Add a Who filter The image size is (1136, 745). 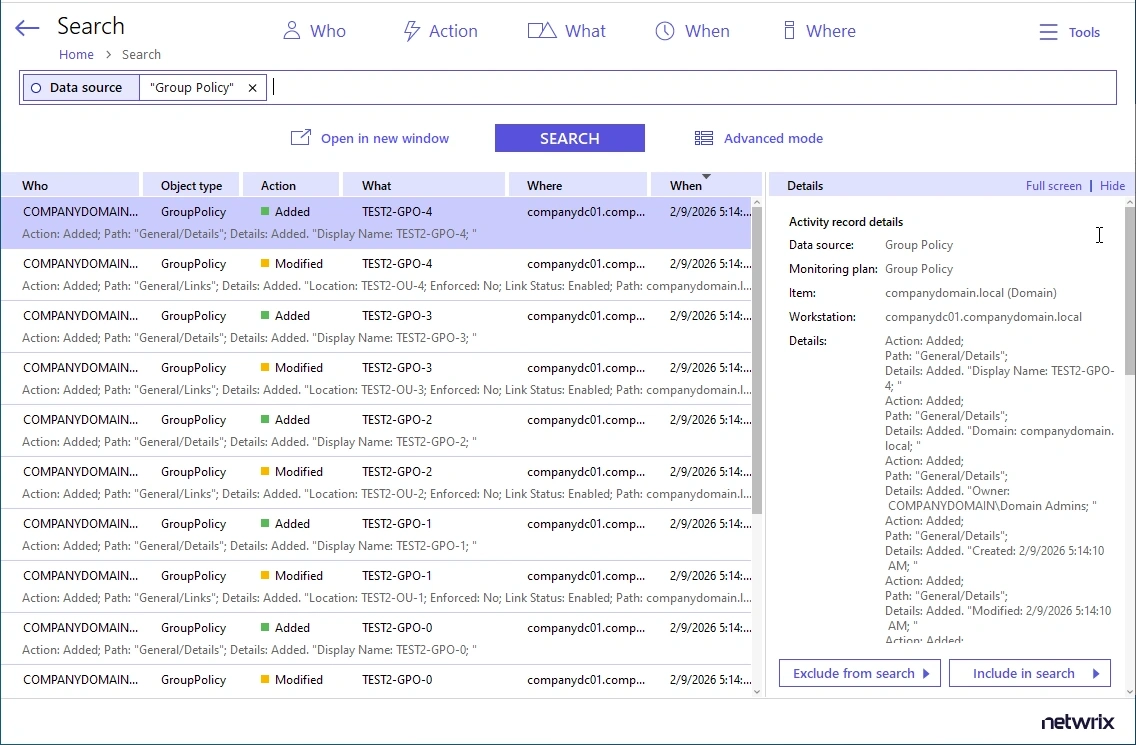tap(314, 31)
